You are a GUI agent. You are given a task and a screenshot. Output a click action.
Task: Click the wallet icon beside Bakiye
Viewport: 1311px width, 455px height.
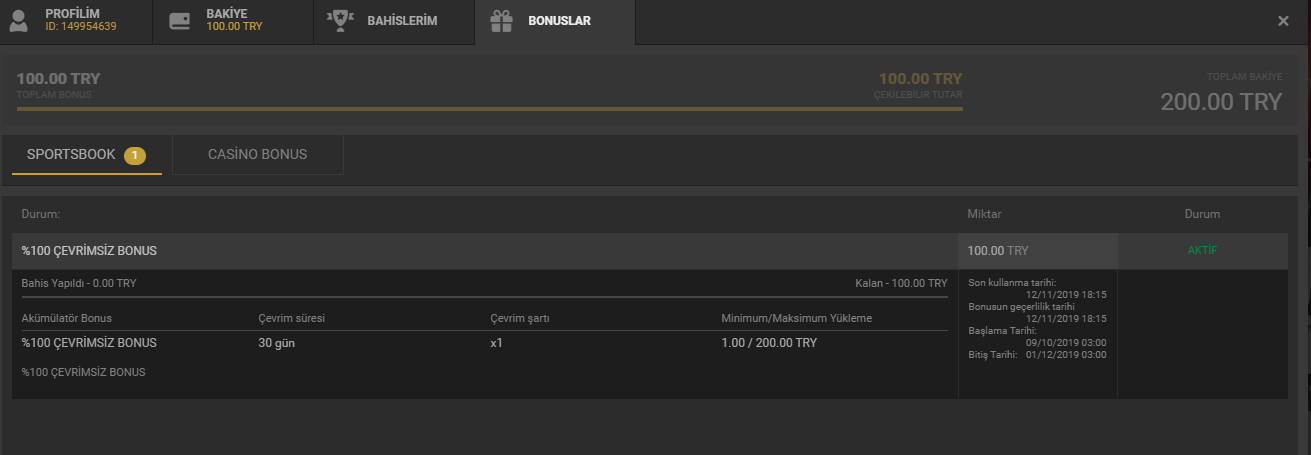click(x=180, y=21)
